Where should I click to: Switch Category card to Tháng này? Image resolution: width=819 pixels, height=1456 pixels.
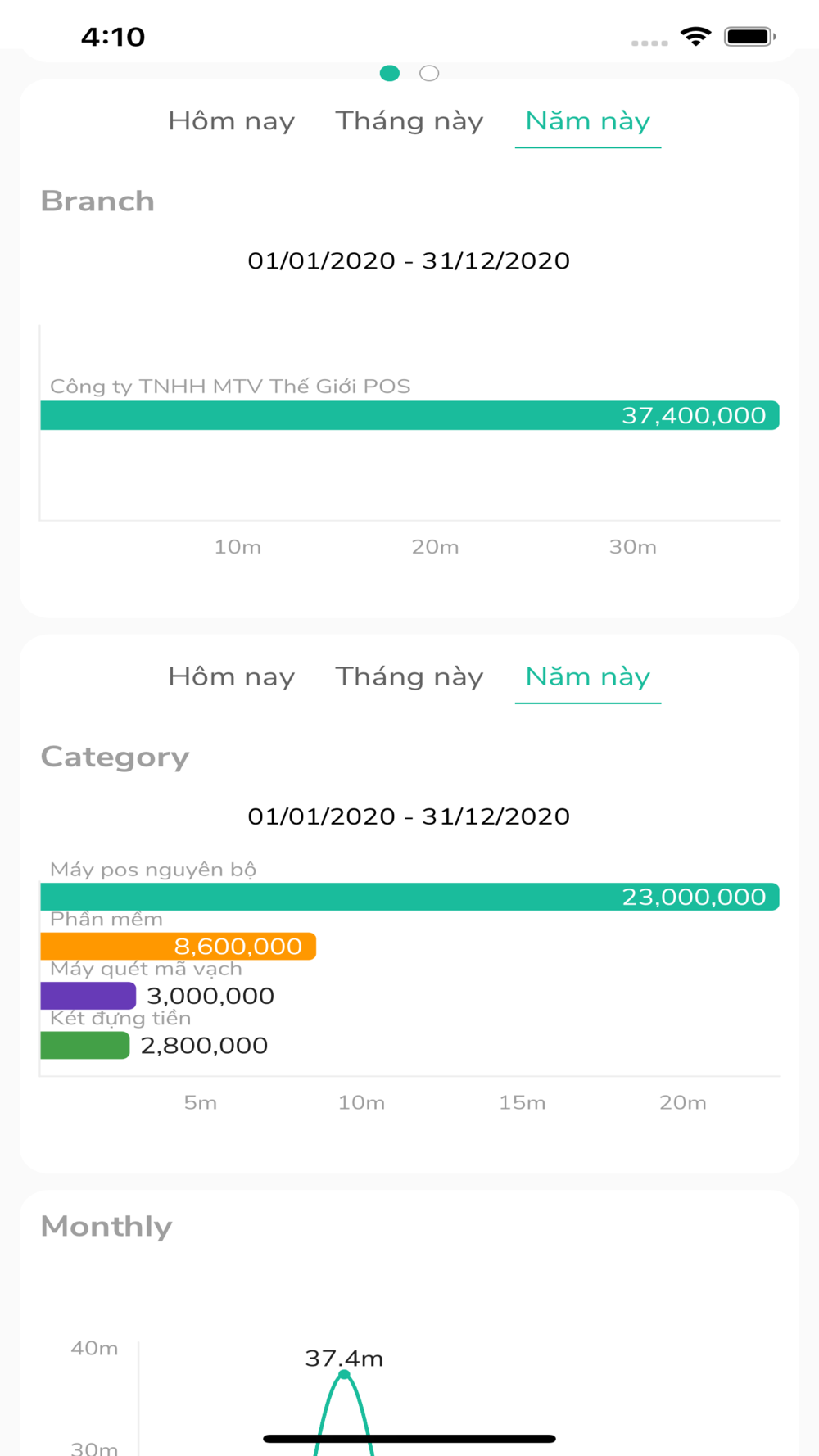point(409,677)
